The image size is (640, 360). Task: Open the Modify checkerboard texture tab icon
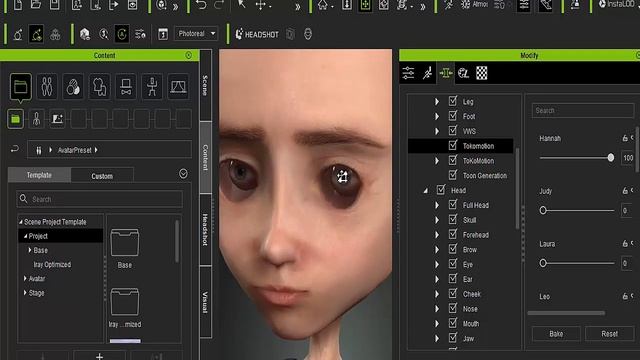pyautogui.click(x=482, y=73)
